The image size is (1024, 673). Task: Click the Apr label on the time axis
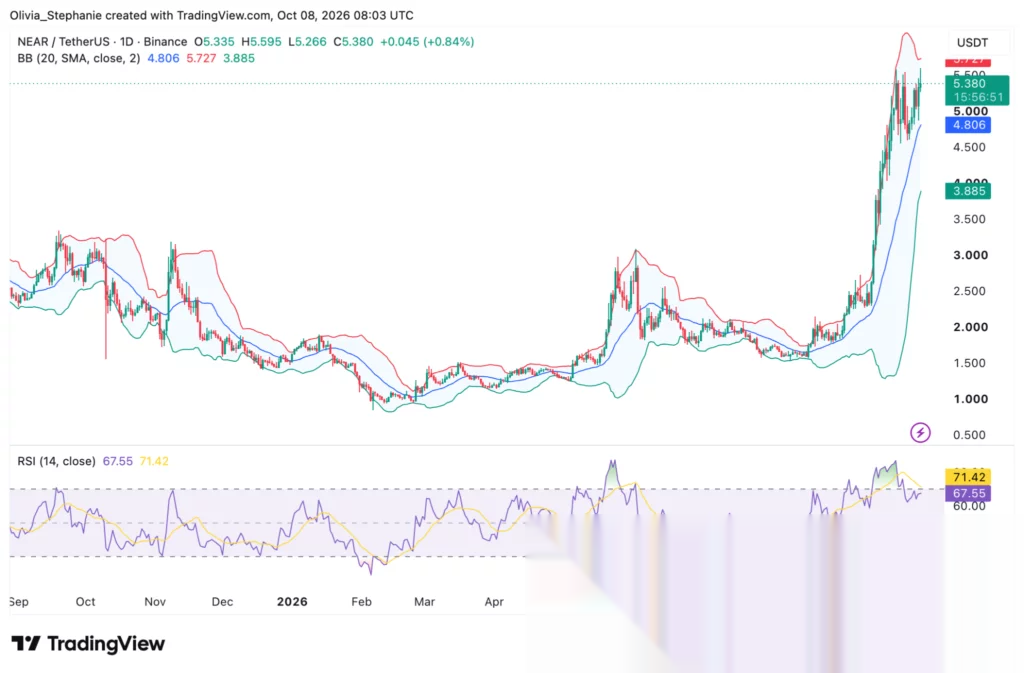494,602
